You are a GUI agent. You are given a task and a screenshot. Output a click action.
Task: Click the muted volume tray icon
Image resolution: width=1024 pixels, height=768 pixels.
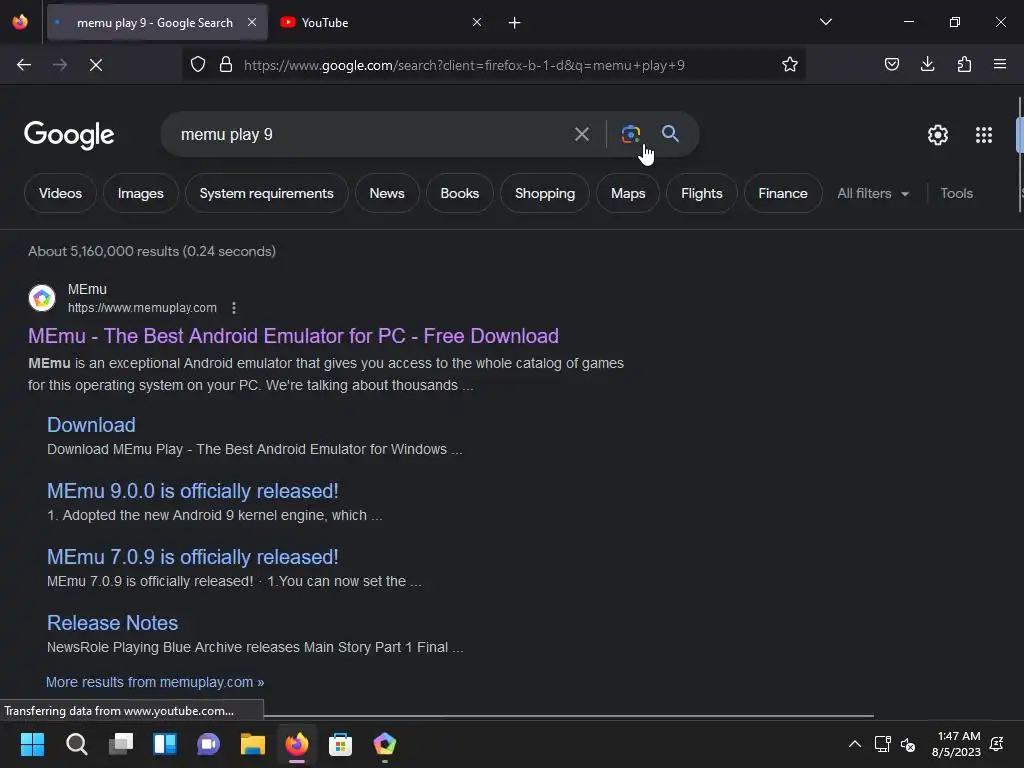click(908, 744)
